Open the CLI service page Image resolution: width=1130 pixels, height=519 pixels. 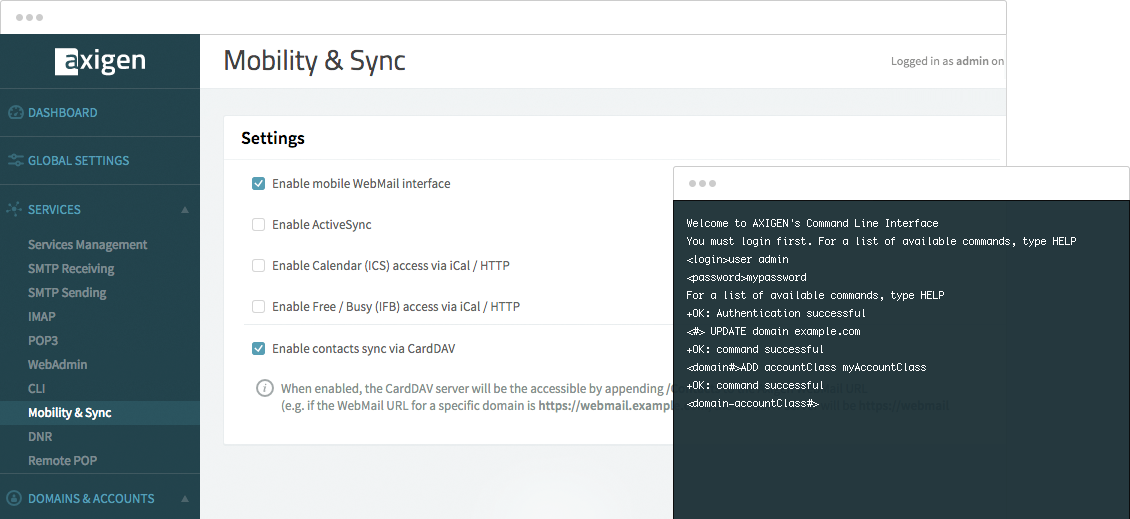point(36,389)
